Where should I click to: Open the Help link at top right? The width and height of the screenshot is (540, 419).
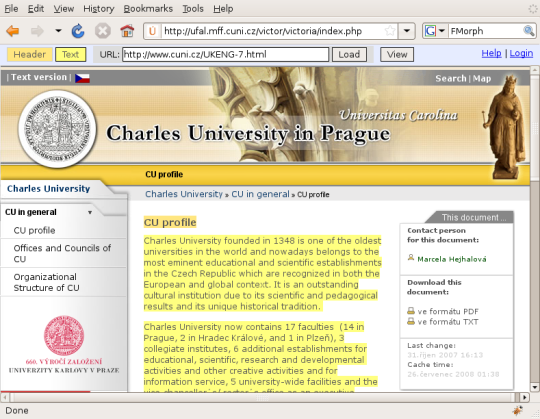491,53
